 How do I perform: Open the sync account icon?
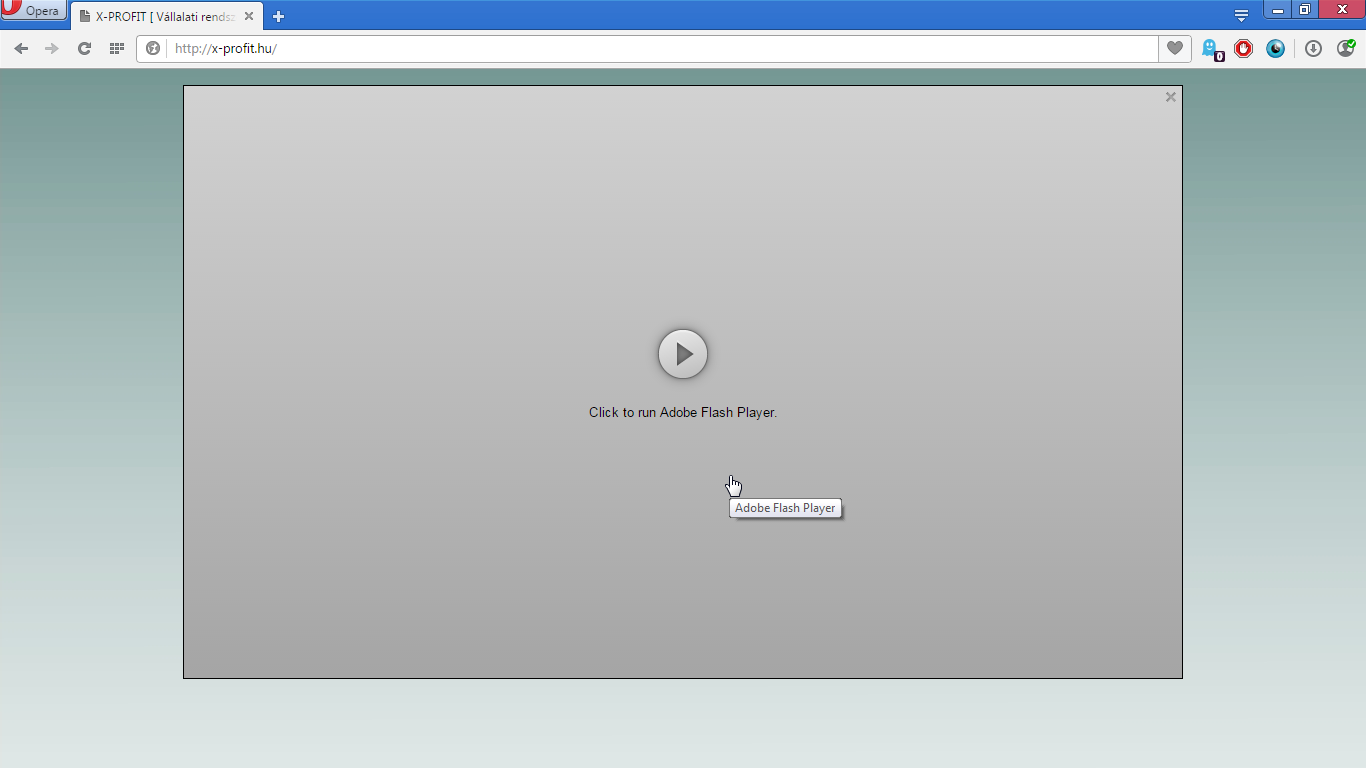[x=1346, y=48]
